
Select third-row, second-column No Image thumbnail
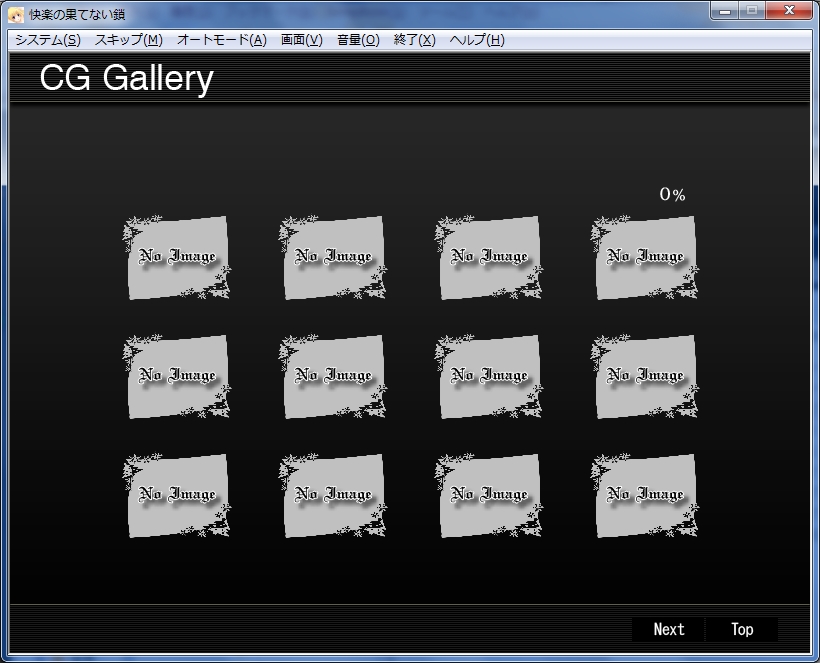click(x=333, y=495)
